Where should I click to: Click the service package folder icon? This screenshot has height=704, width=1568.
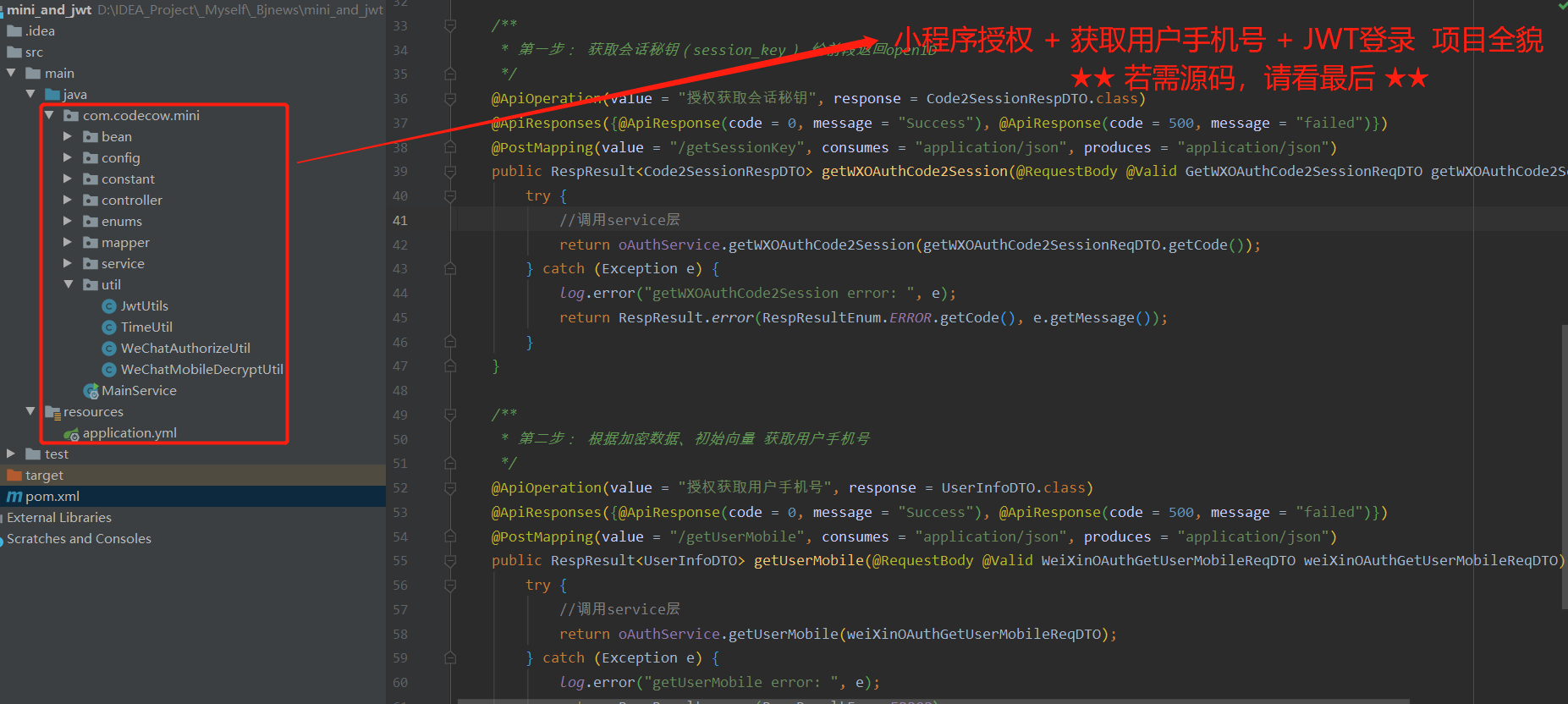click(91, 264)
